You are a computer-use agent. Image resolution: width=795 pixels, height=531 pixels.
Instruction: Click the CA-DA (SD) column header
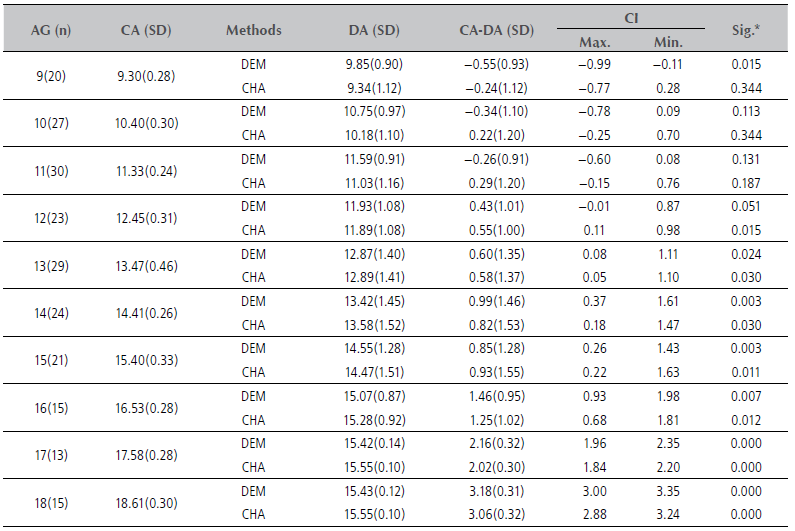(492, 30)
